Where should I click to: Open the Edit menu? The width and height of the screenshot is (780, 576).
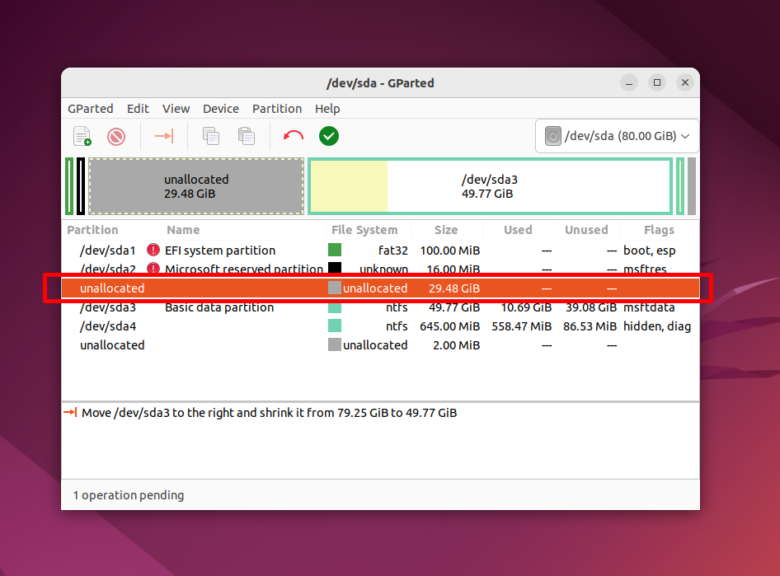click(x=138, y=108)
